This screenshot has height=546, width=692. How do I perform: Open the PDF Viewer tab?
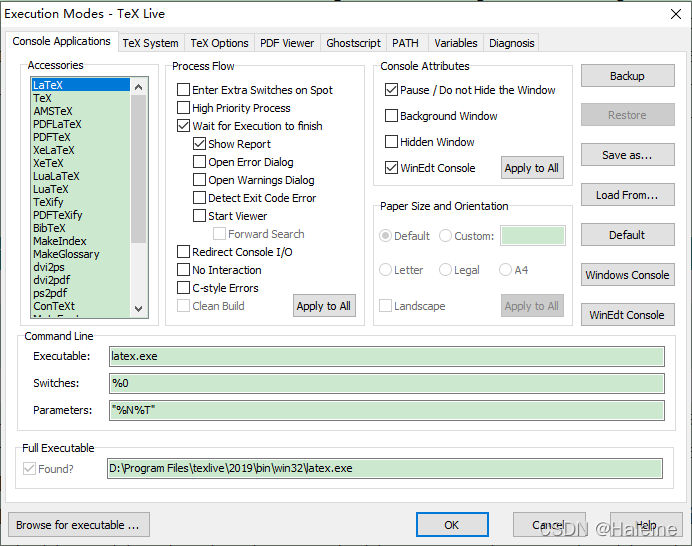(287, 43)
